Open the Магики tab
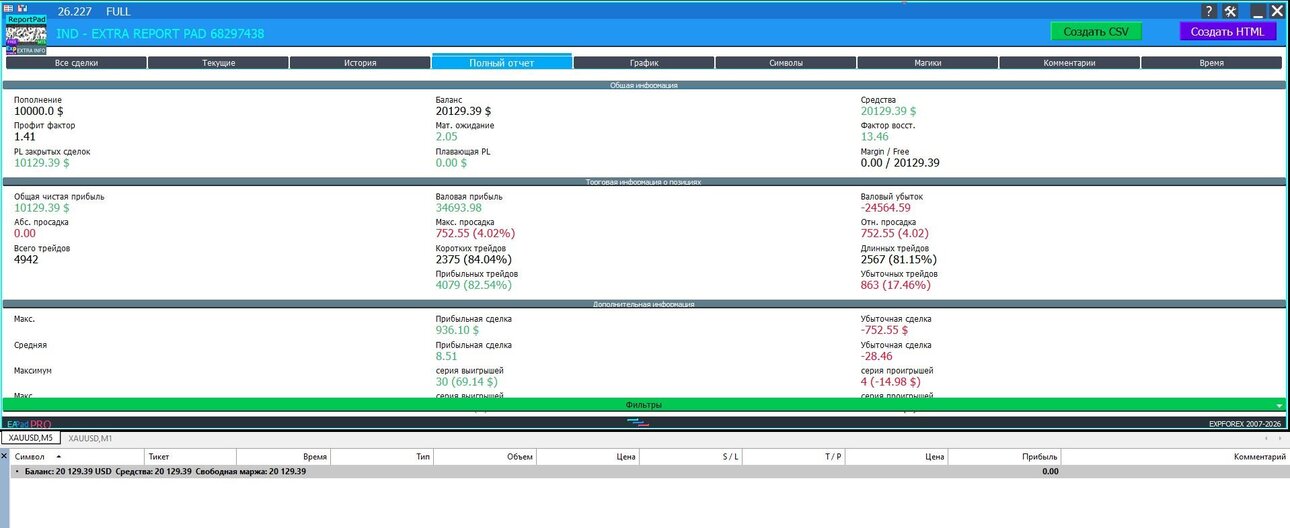 pos(928,63)
